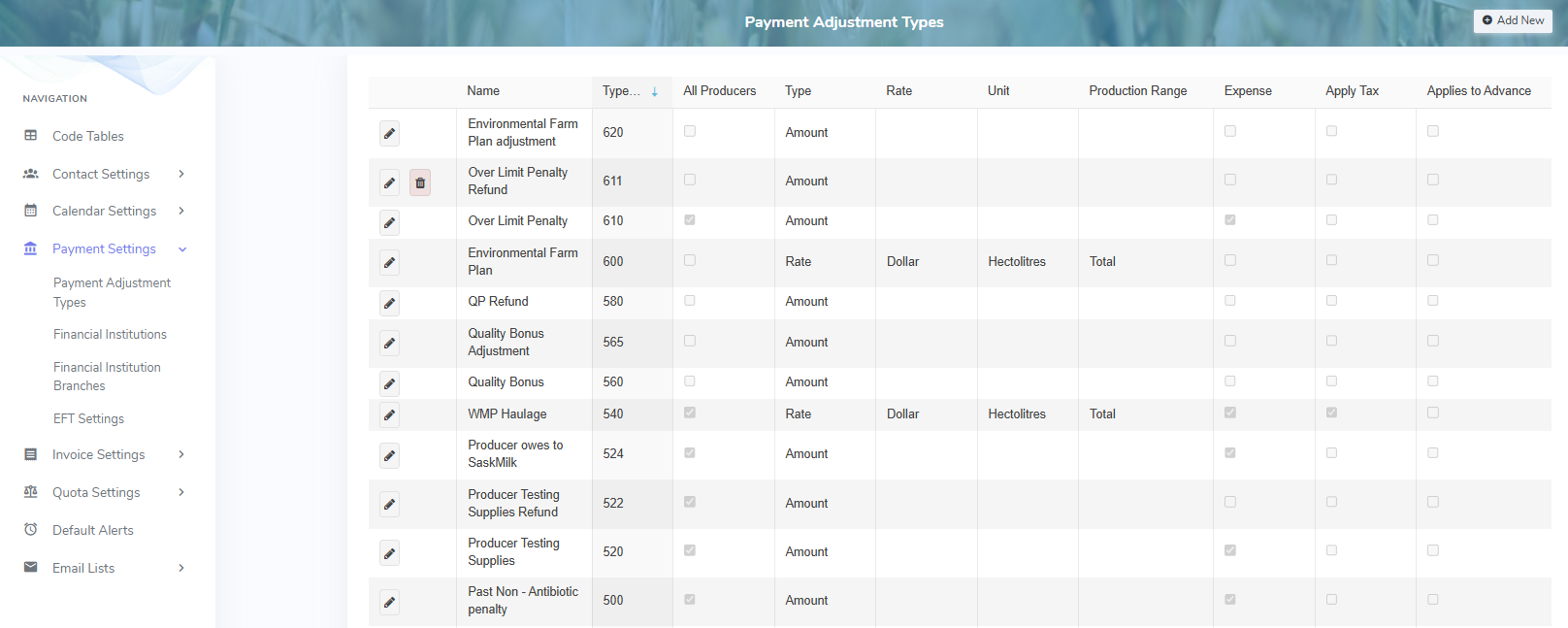Open edit for Producer owes to SaskMilk

click(389, 455)
